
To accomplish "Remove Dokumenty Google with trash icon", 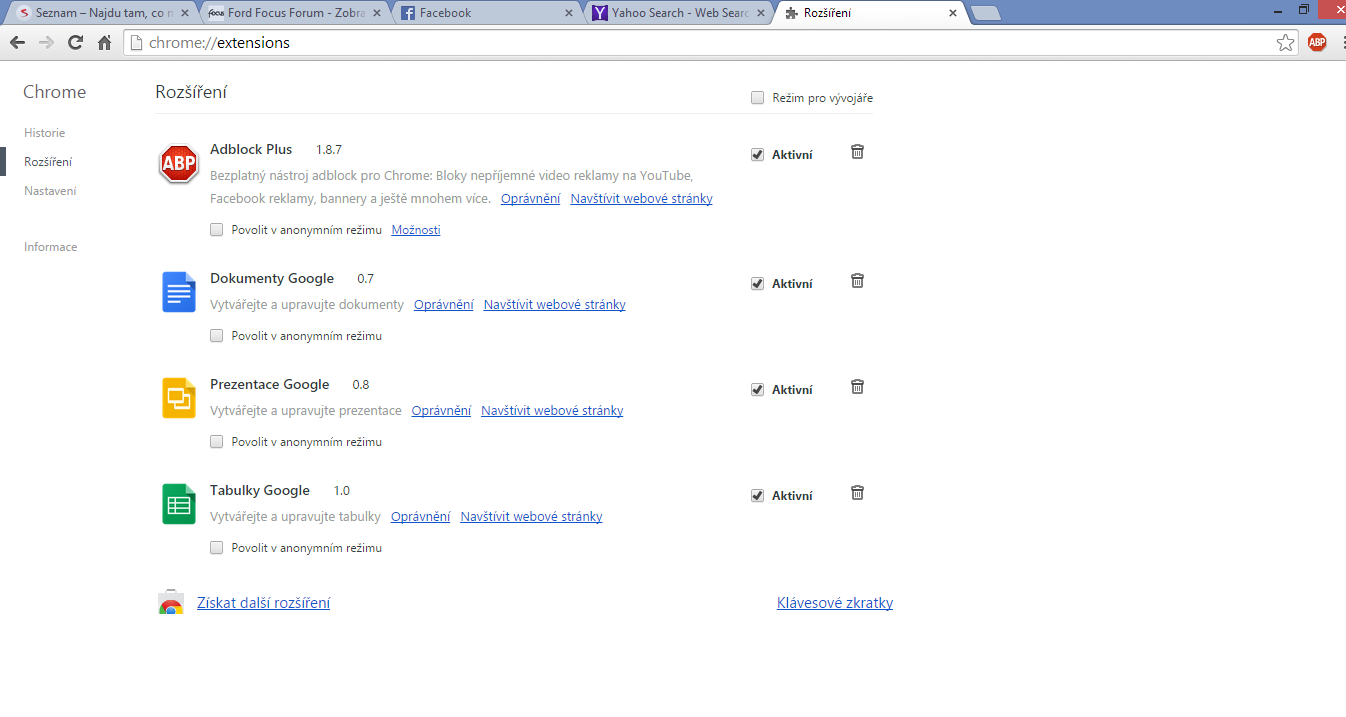I will (857, 281).
